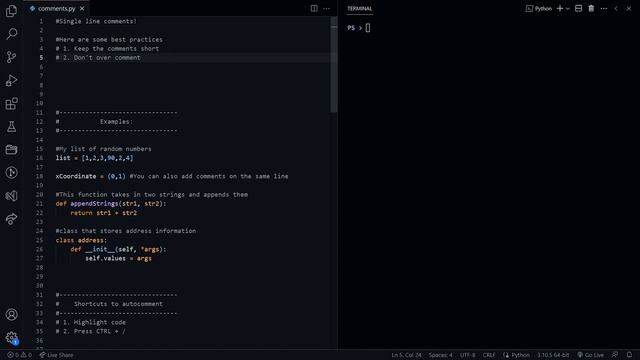Open the Live Share activity bar icon
Screen dimensions: 640x360
click(x=11, y=219)
